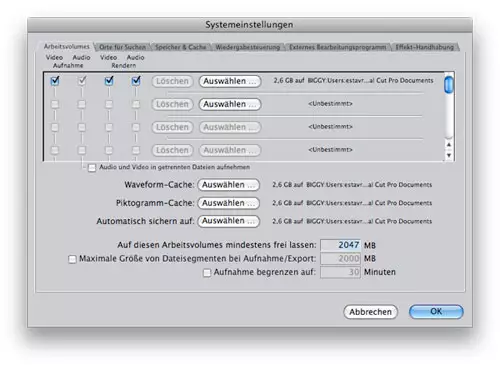500x365 pixels.
Task: Check Video Aufnahme in second volume row
Action: click(55, 104)
